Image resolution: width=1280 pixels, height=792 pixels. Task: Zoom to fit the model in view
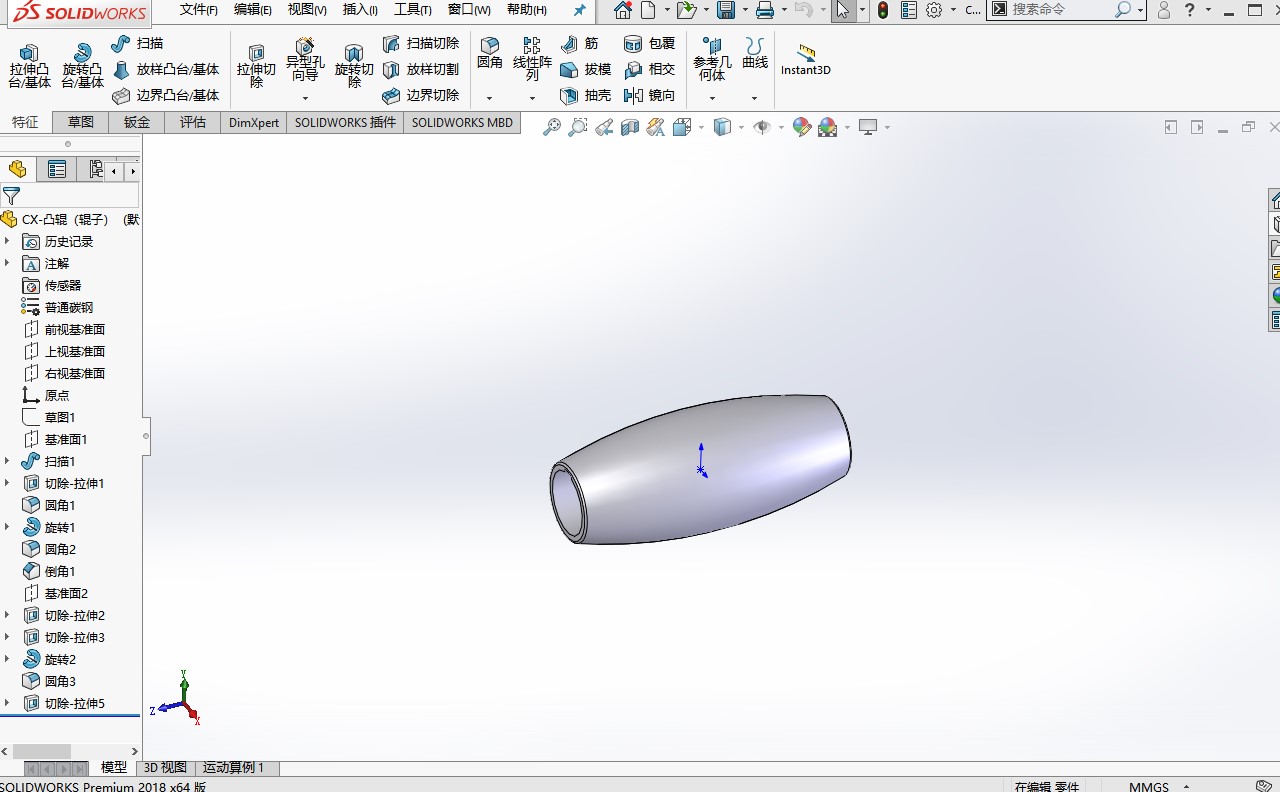551,127
